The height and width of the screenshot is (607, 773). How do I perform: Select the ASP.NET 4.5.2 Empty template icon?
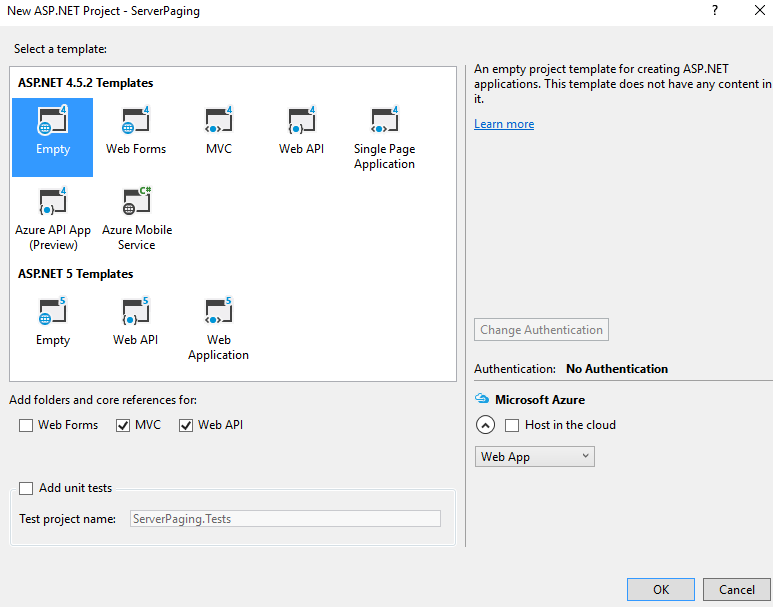tap(52, 123)
